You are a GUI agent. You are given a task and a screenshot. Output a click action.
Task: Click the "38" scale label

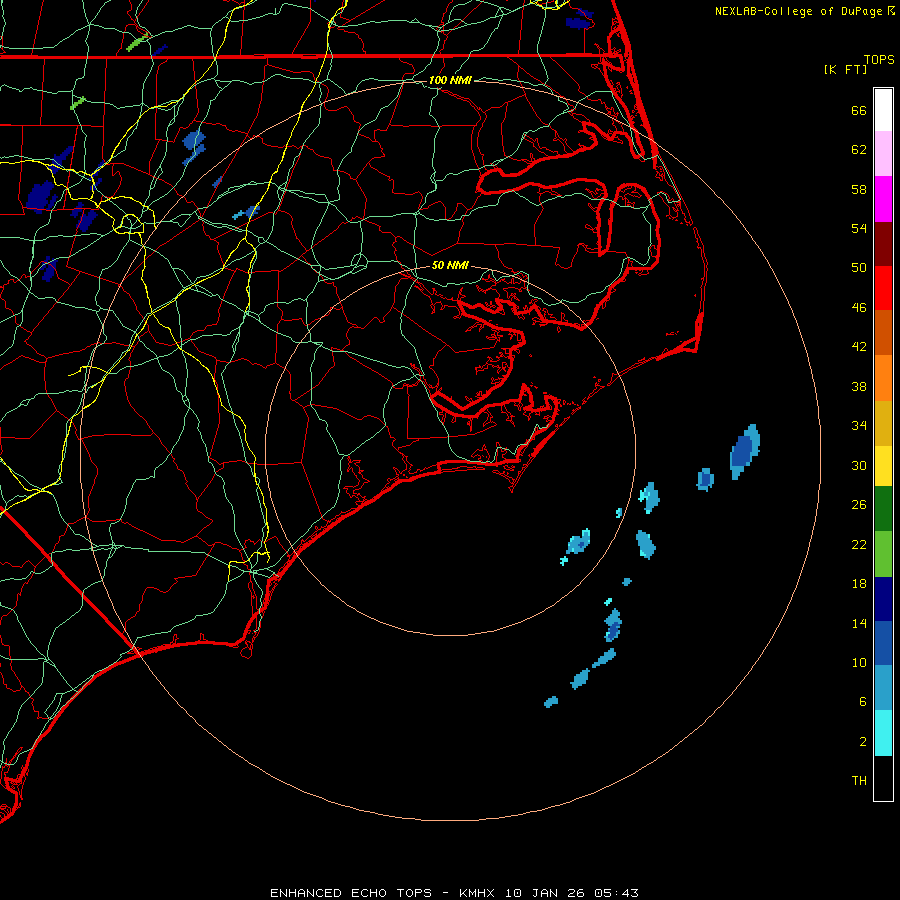click(x=859, y=387)
